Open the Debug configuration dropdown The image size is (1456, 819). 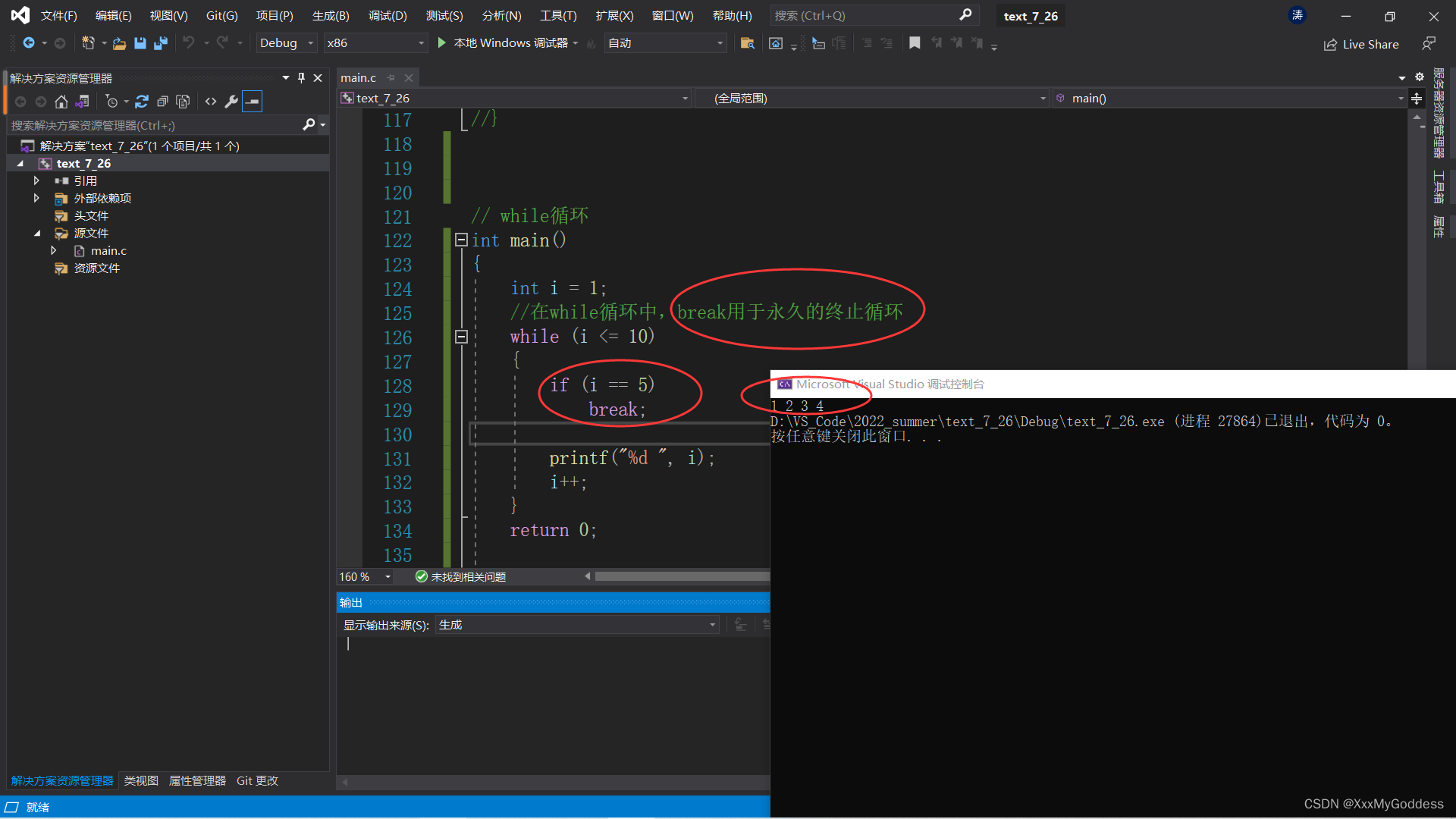pos(286,43)
